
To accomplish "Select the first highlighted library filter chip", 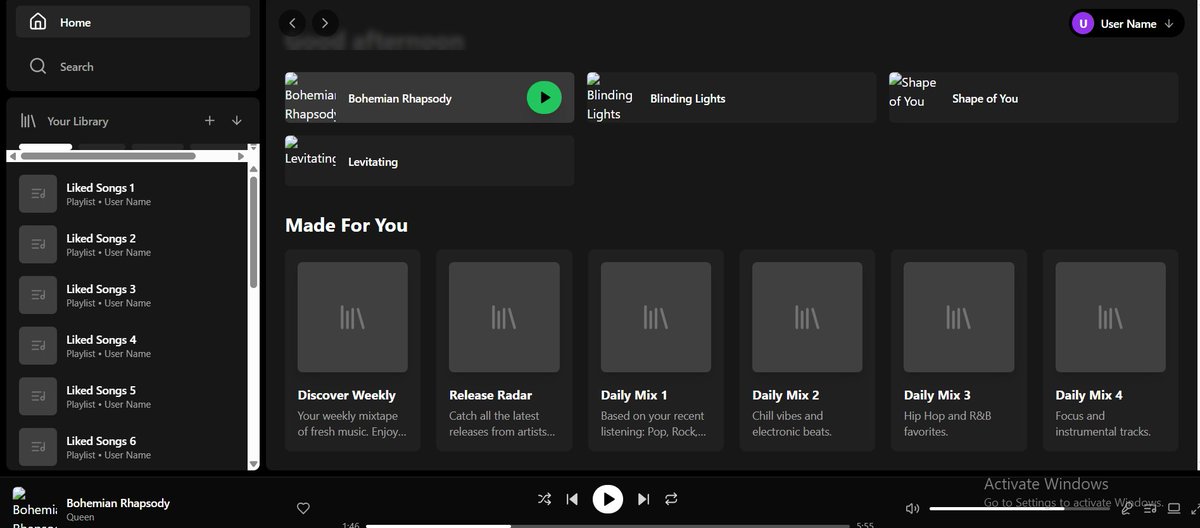I will click(46, 147).
